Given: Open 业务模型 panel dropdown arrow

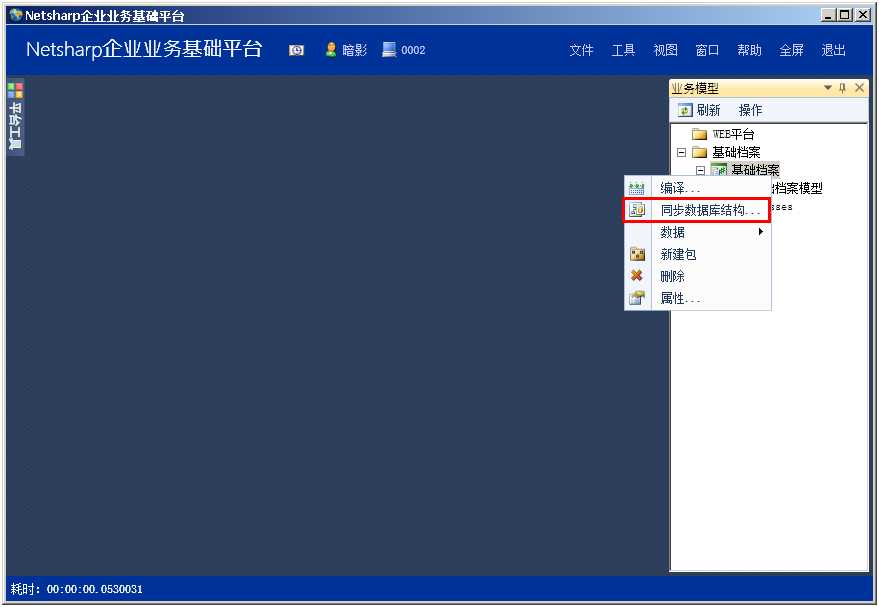Looking at the screenshot, I should [827, 88].
